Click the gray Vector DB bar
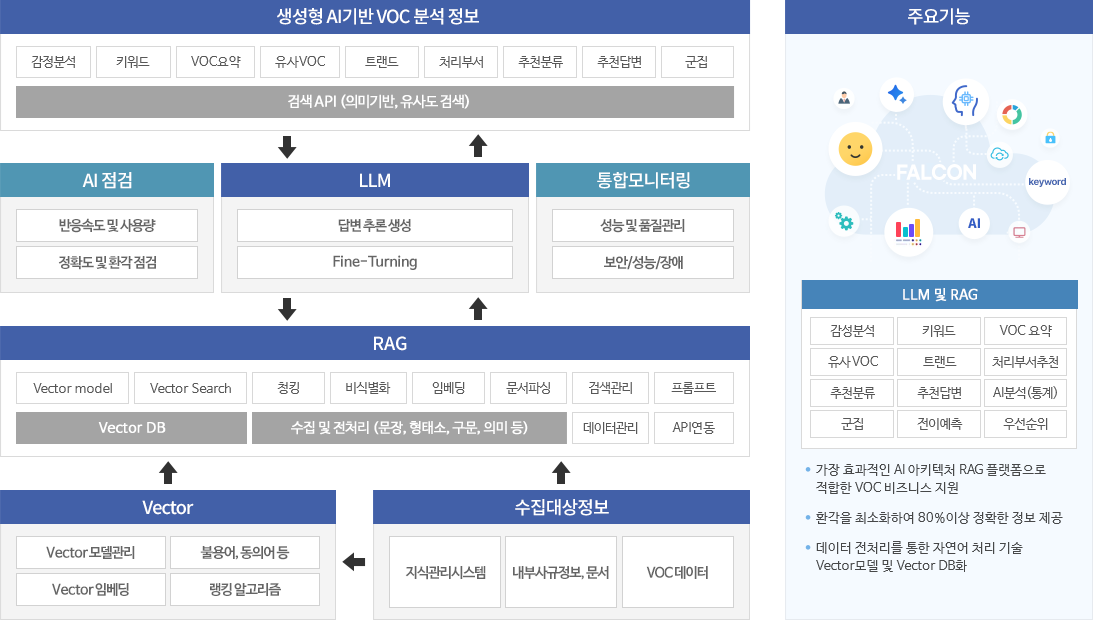The height and width of the screenshot is (620, 1093). (132, 428)
